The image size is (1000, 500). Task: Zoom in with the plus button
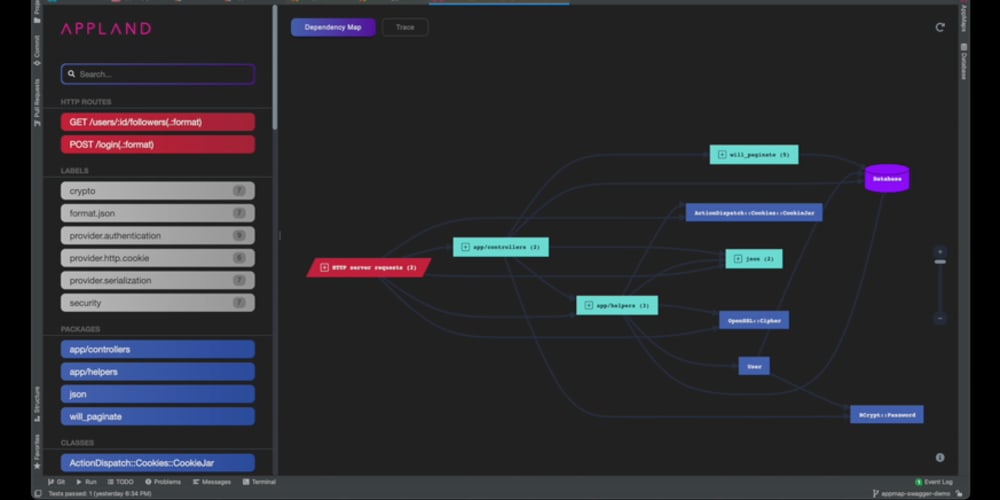tap(939, 252)
